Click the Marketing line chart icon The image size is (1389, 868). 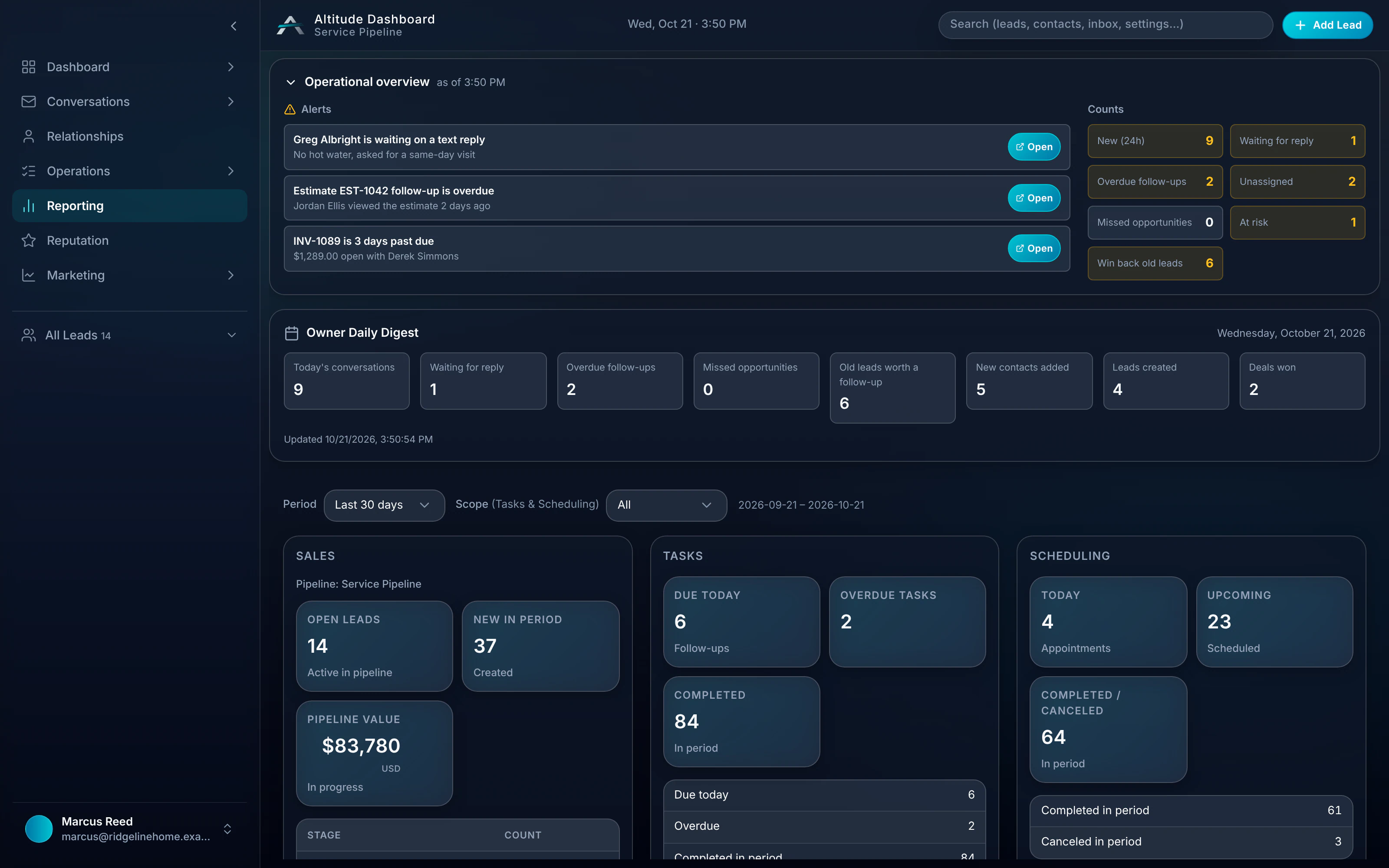click(x=29, y=276)
